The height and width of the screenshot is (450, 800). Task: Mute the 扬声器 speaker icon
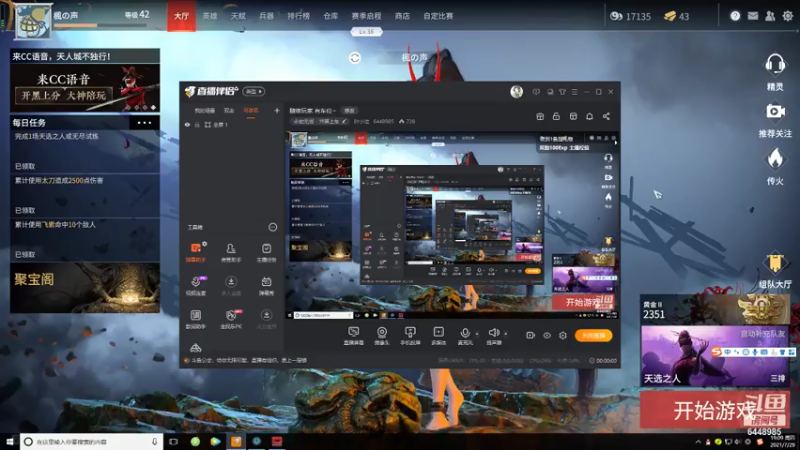[493, 333]
